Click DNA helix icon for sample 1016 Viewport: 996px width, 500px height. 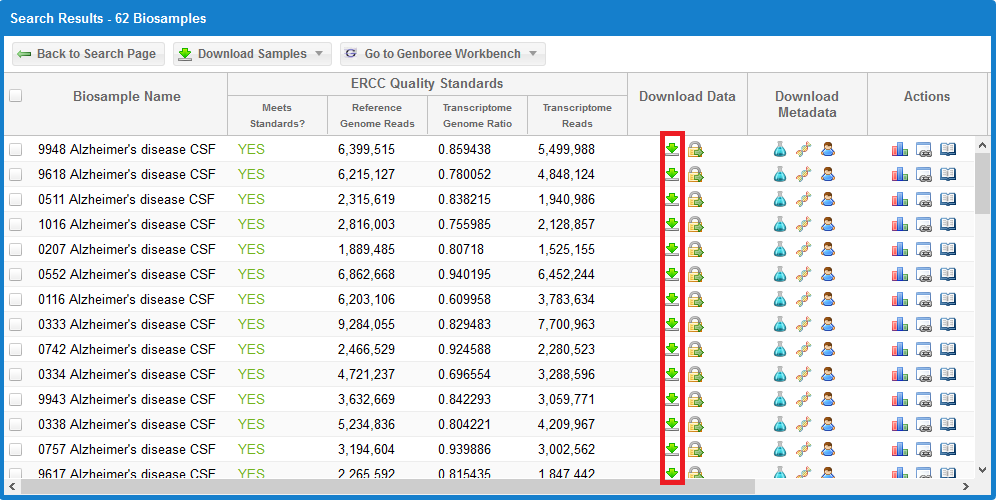point(804,224)
